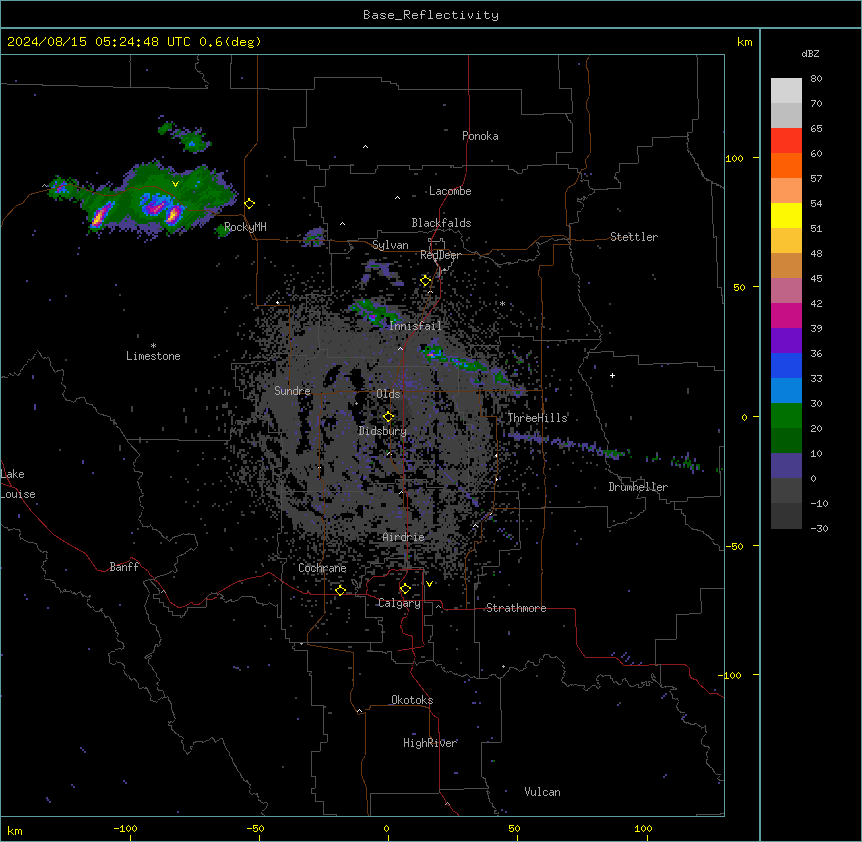
Task: Click the Lake Louise label
Action: click(x=16, y=484)
